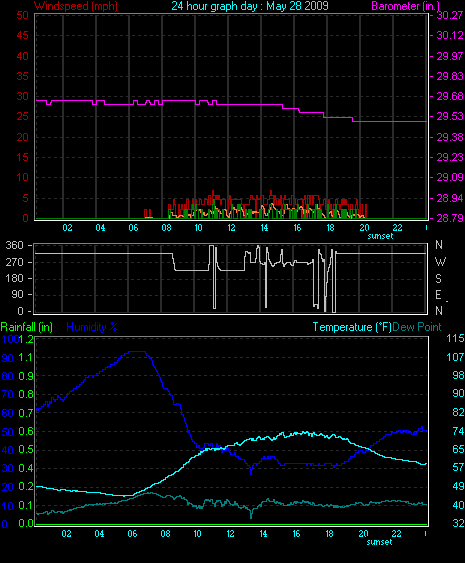The height and width of the screenshot is (563, 465).
Task: Click the Temperature (°F) legend label
Action: (352, 327)
